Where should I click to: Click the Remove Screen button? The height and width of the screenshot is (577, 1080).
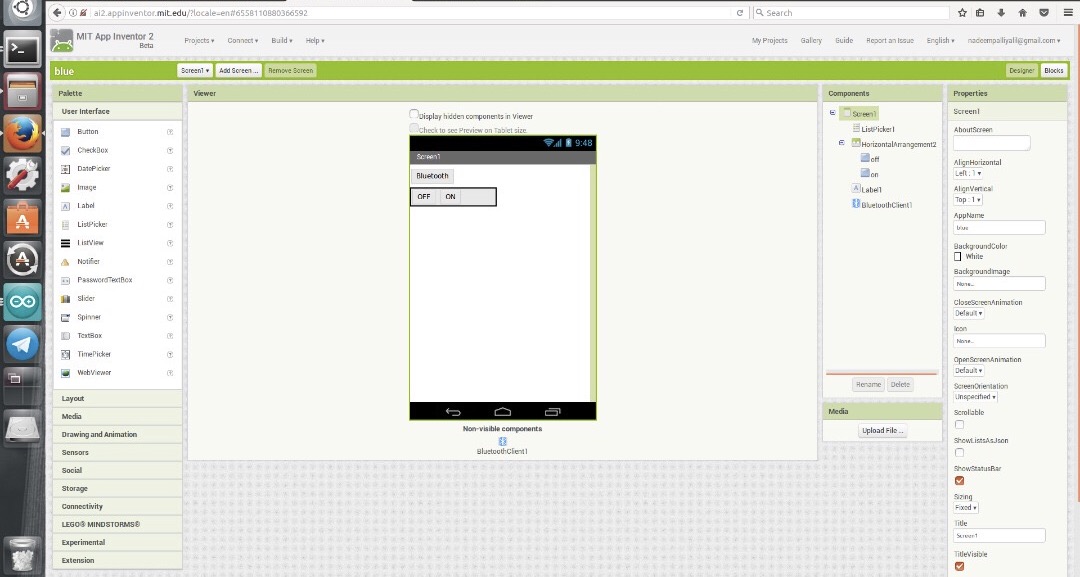(290, 70)
